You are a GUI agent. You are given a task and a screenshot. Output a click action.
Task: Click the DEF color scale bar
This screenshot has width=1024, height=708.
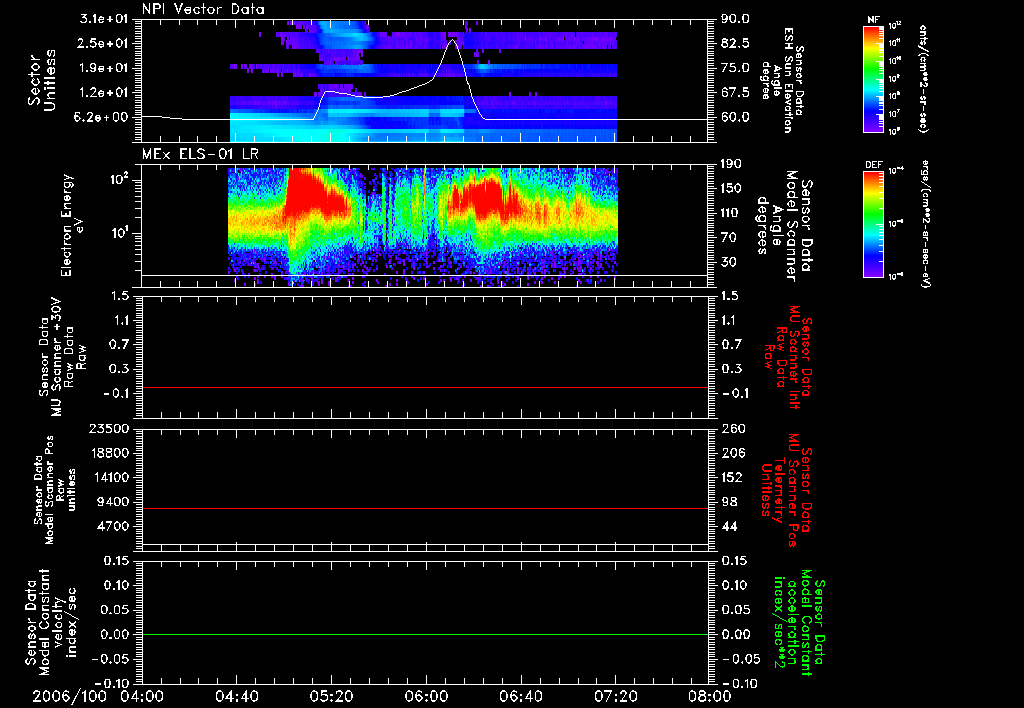click(x=874, y=224)
